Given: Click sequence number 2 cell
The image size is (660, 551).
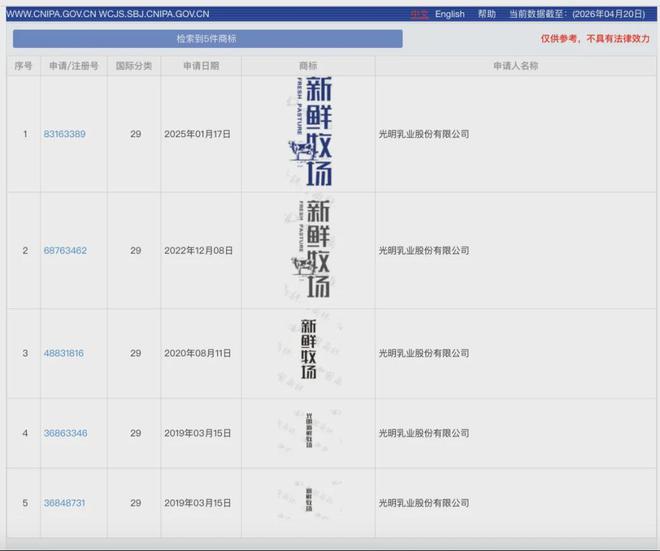Looking at the screenshot, I should coord(25,250).
